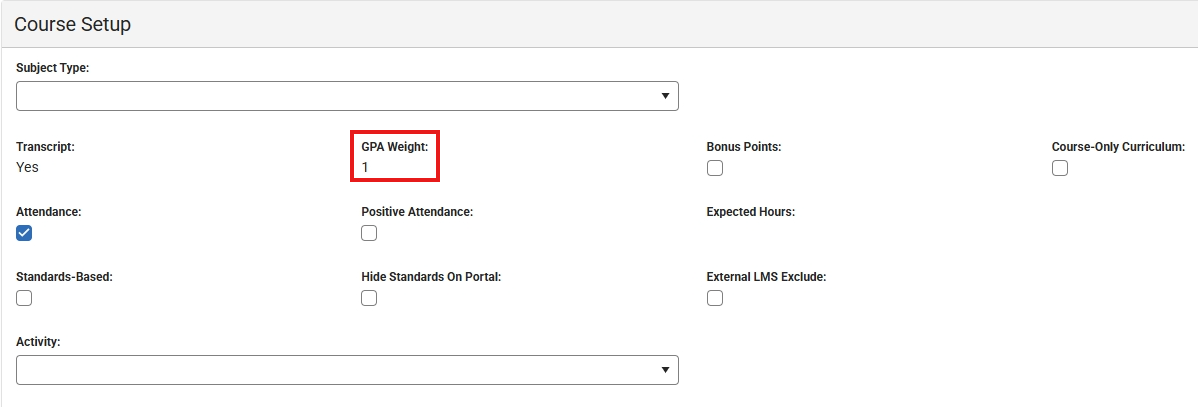This screenshot has height=407, width=1198.
Task: Click the Course-Only Curriculum label text
Action: click(x=1118, y=147)
